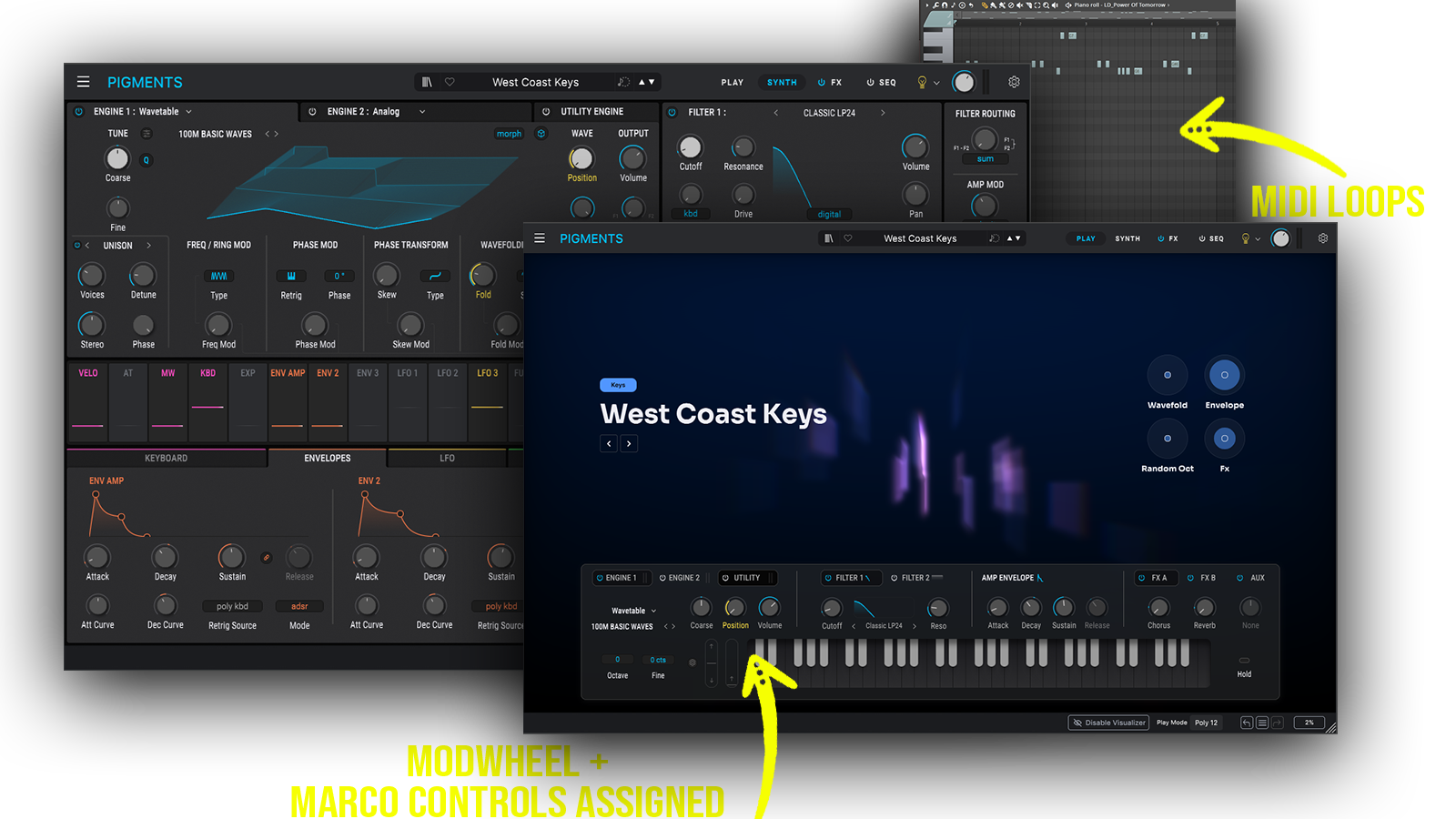Click Disable Visualizer button
Image resolution: width=1456 pixels, height=819 pixels.
pyautogui.click(x=1108, y=723)
